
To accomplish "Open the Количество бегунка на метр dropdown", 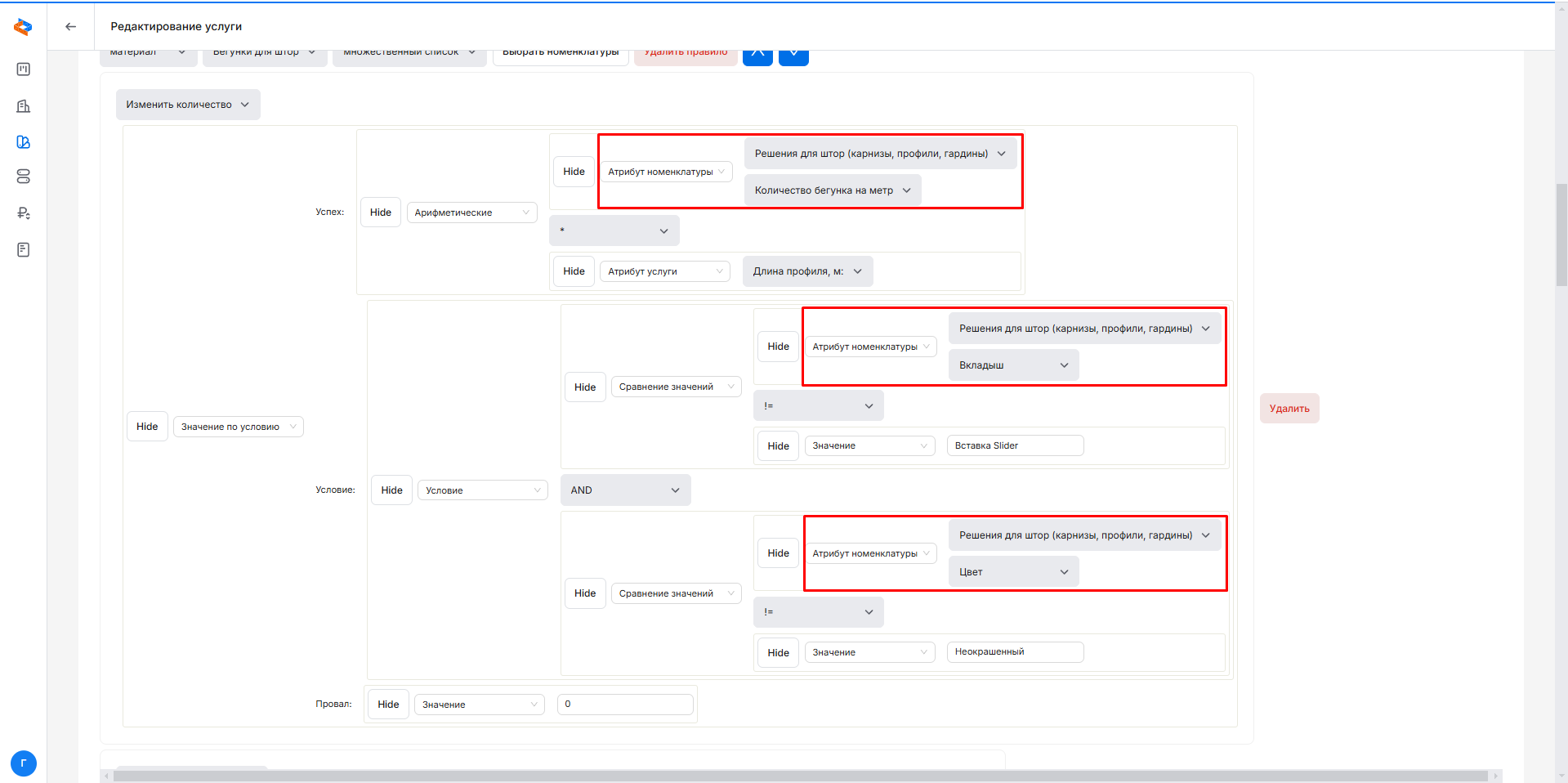I will point(832,190).
